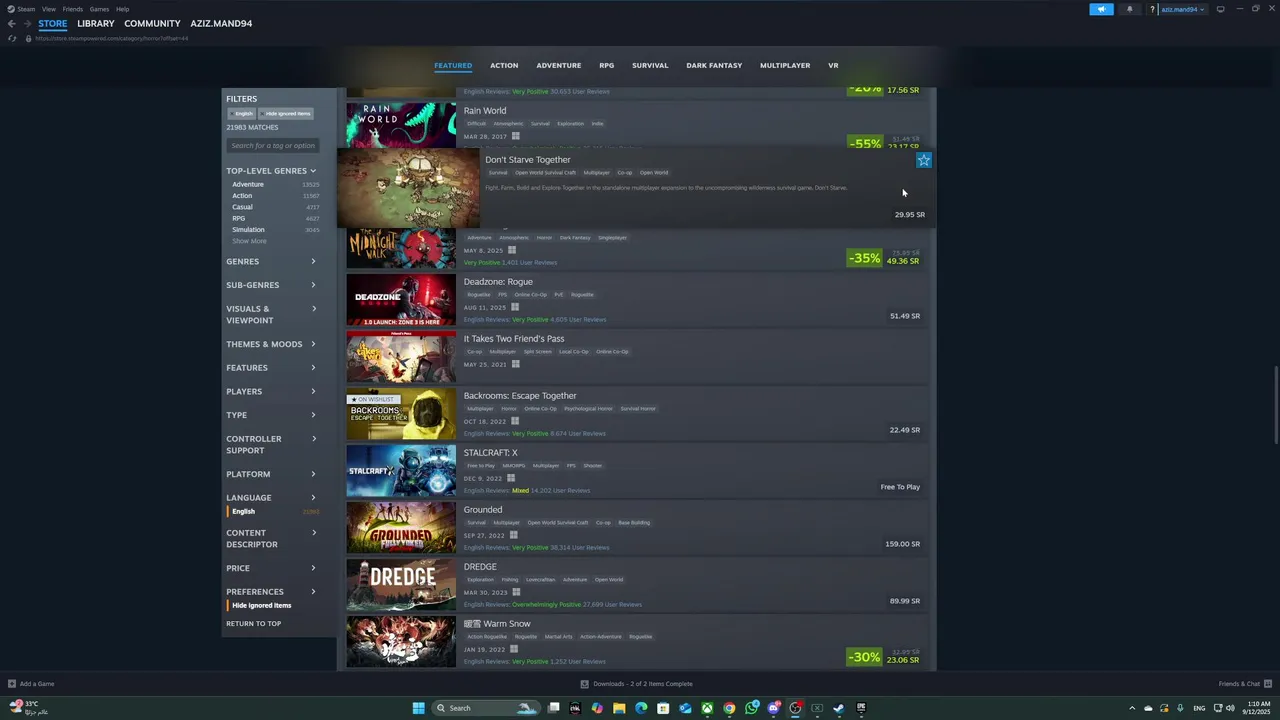
Task: Open Xbox app in the taskbar
Action: (707, 708)
